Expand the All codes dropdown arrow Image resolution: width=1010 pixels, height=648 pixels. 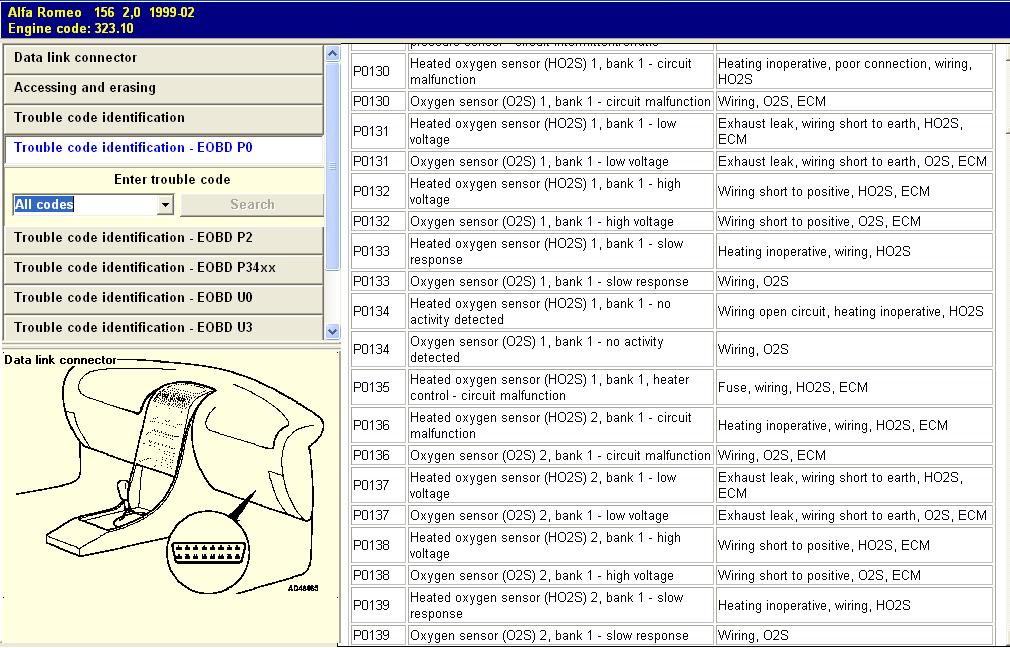point(166,205)
